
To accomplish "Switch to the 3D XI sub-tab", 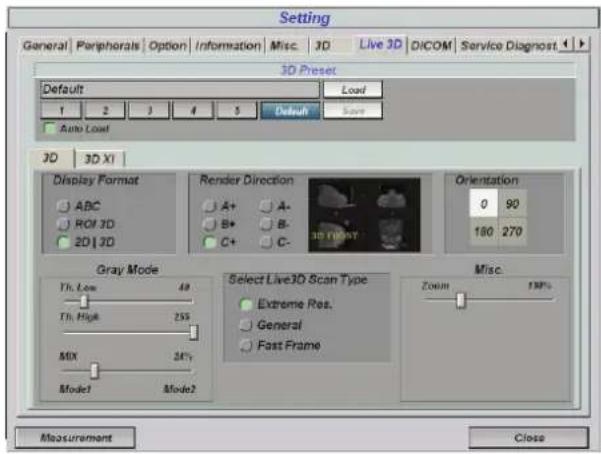I will tap(100, 159).
